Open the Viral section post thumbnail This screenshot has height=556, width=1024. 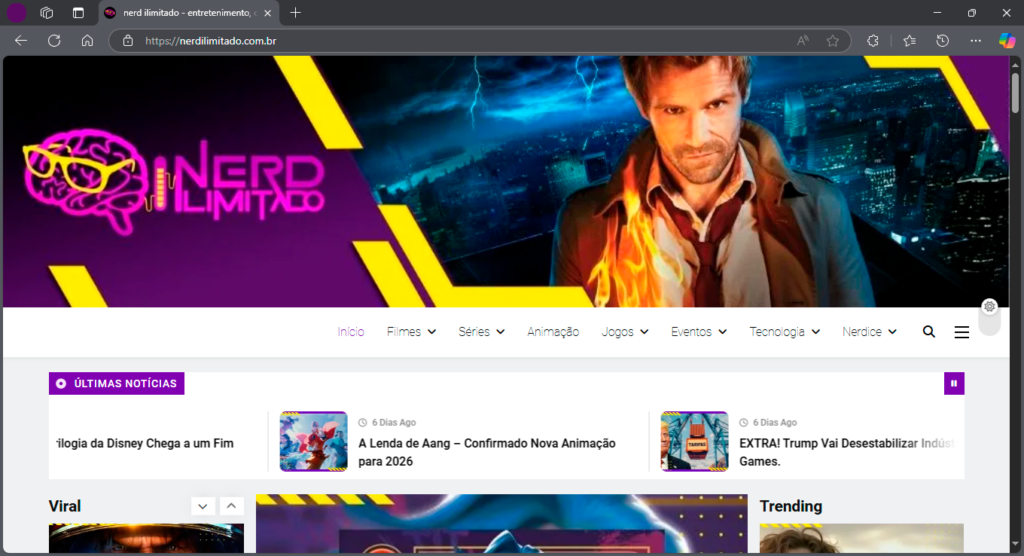tap(146, 538)
